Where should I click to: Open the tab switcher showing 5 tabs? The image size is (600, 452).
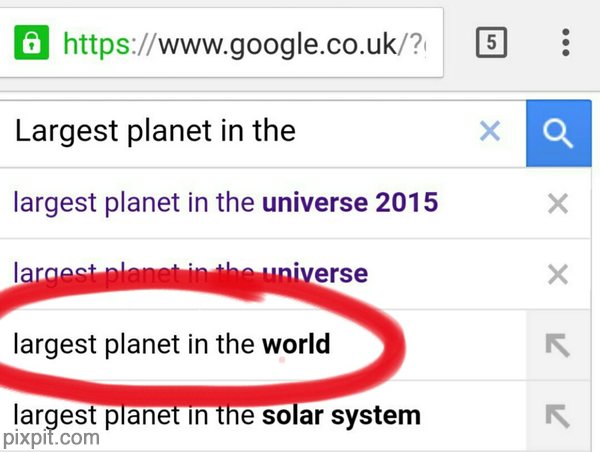click(x=491, y=42)
